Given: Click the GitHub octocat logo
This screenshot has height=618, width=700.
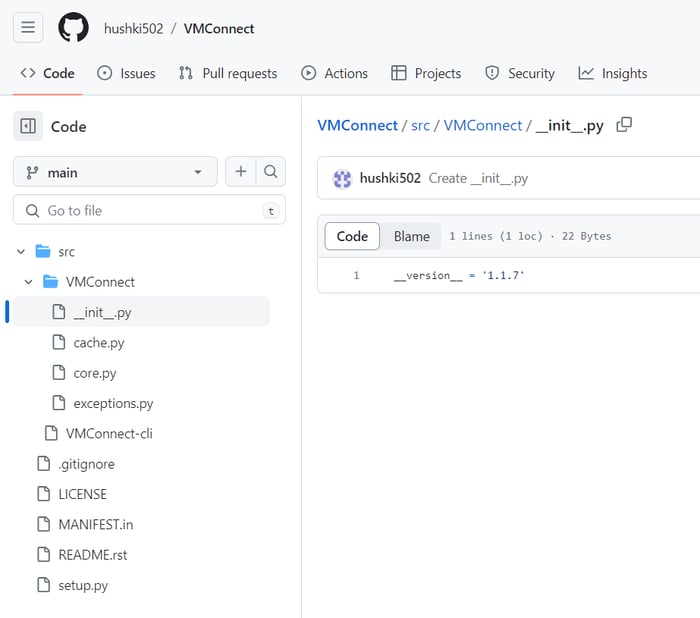Looking at the screenshot, I should click(73, 28).
